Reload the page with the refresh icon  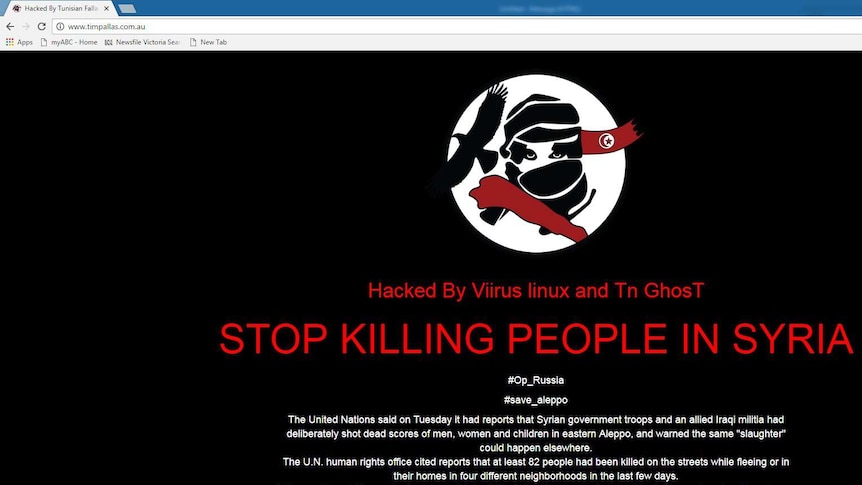coord(42,26)
